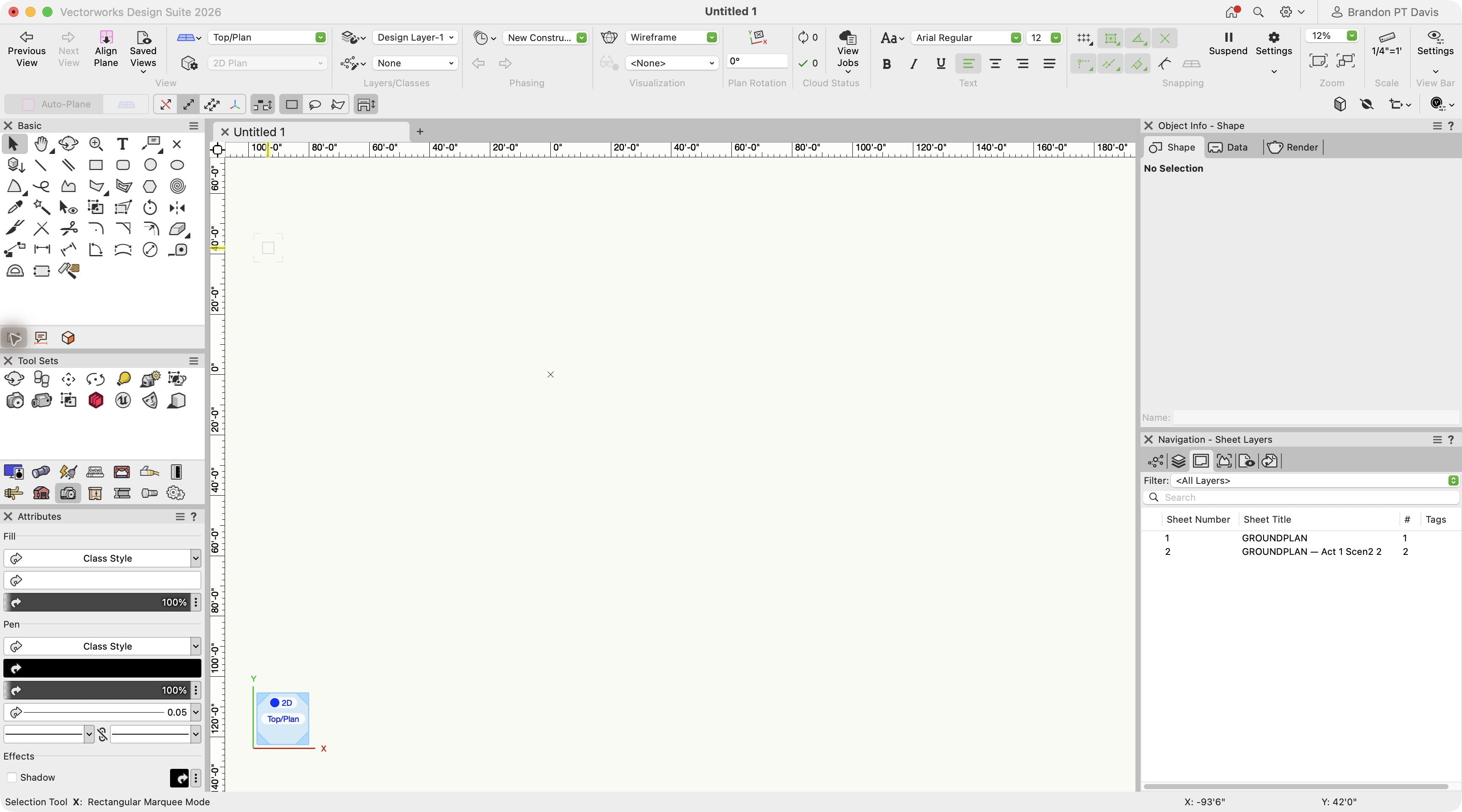Select the Flyover tool in Basic palette
The height and width of the screenshot is (812, 1462).
click(68, 144)
